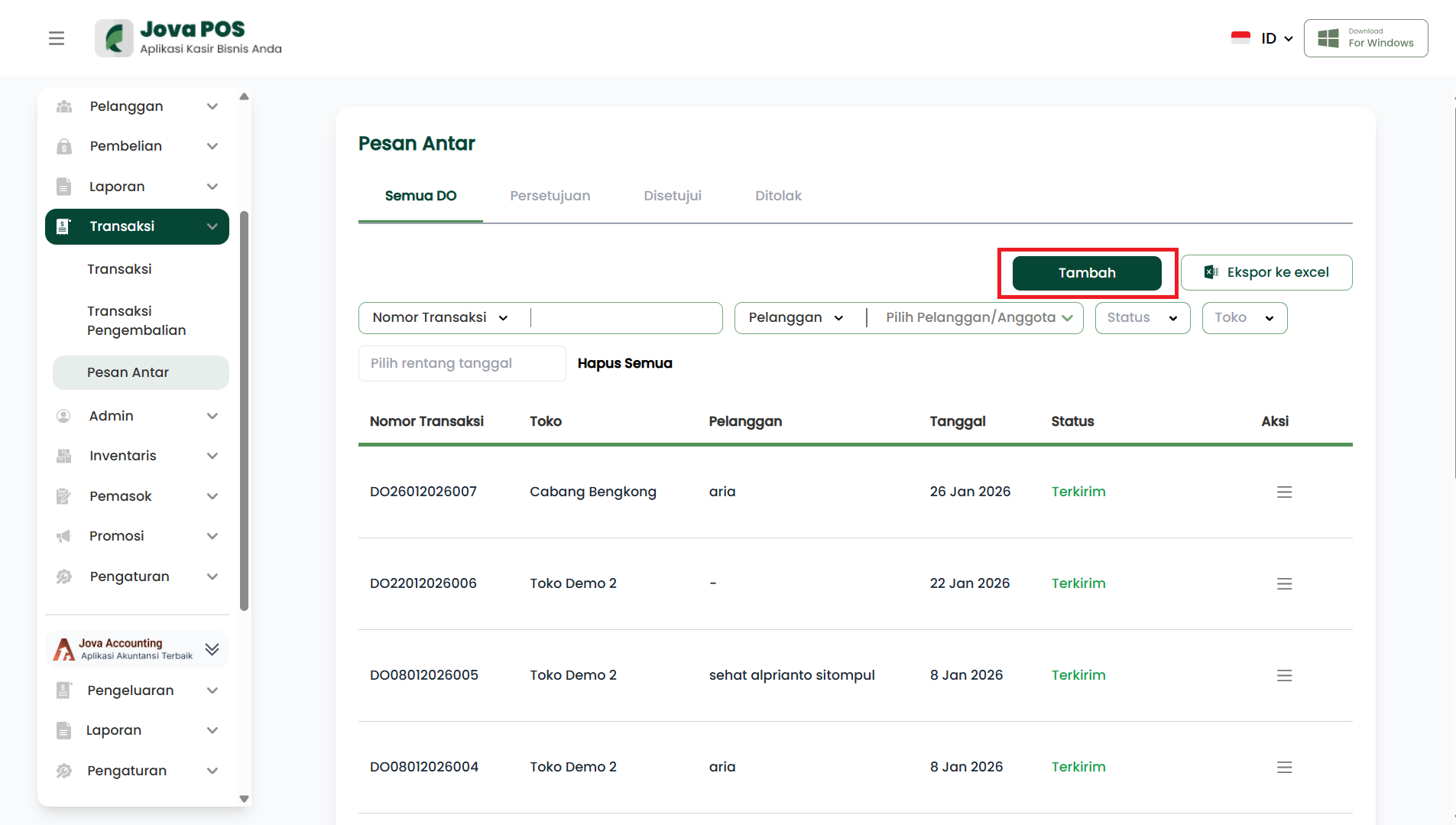This screenshot has width=1456, height=825.
Task: Open action menu for DO08012026005 row
Action: pos(1284,675)
